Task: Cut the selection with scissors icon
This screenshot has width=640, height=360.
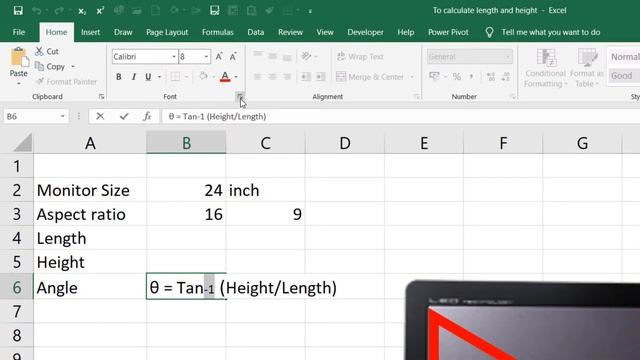Action: tap(39, 51)
